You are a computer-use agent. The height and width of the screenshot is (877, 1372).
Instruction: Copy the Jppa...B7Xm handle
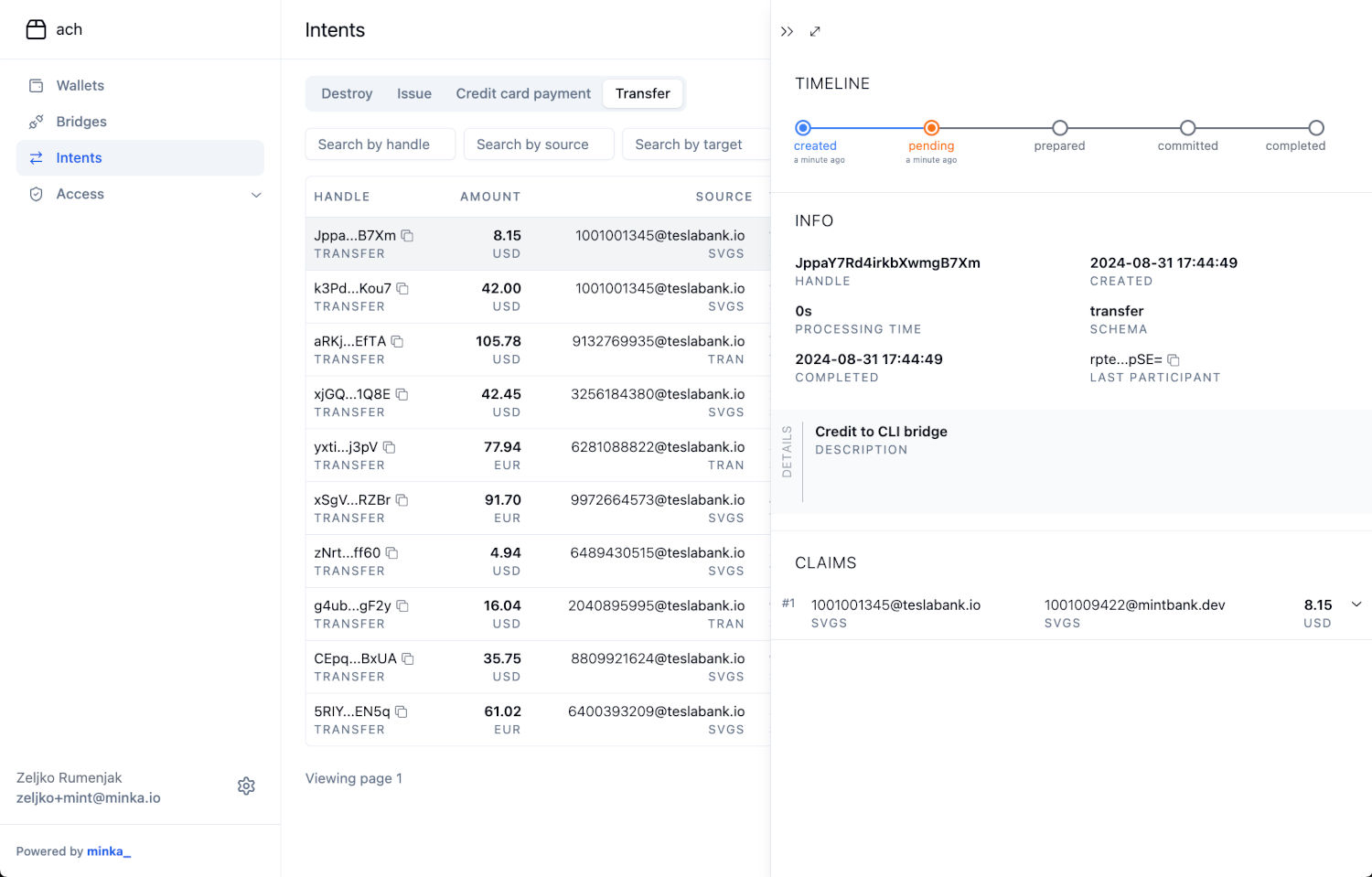point(408,236)
